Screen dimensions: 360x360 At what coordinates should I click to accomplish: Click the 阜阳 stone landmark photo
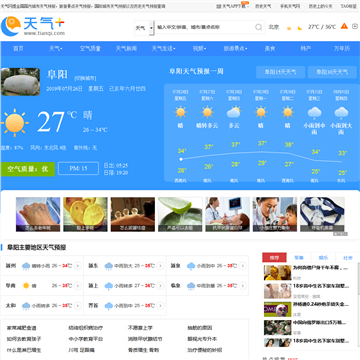pyautogui.click(x=20, y=82)
